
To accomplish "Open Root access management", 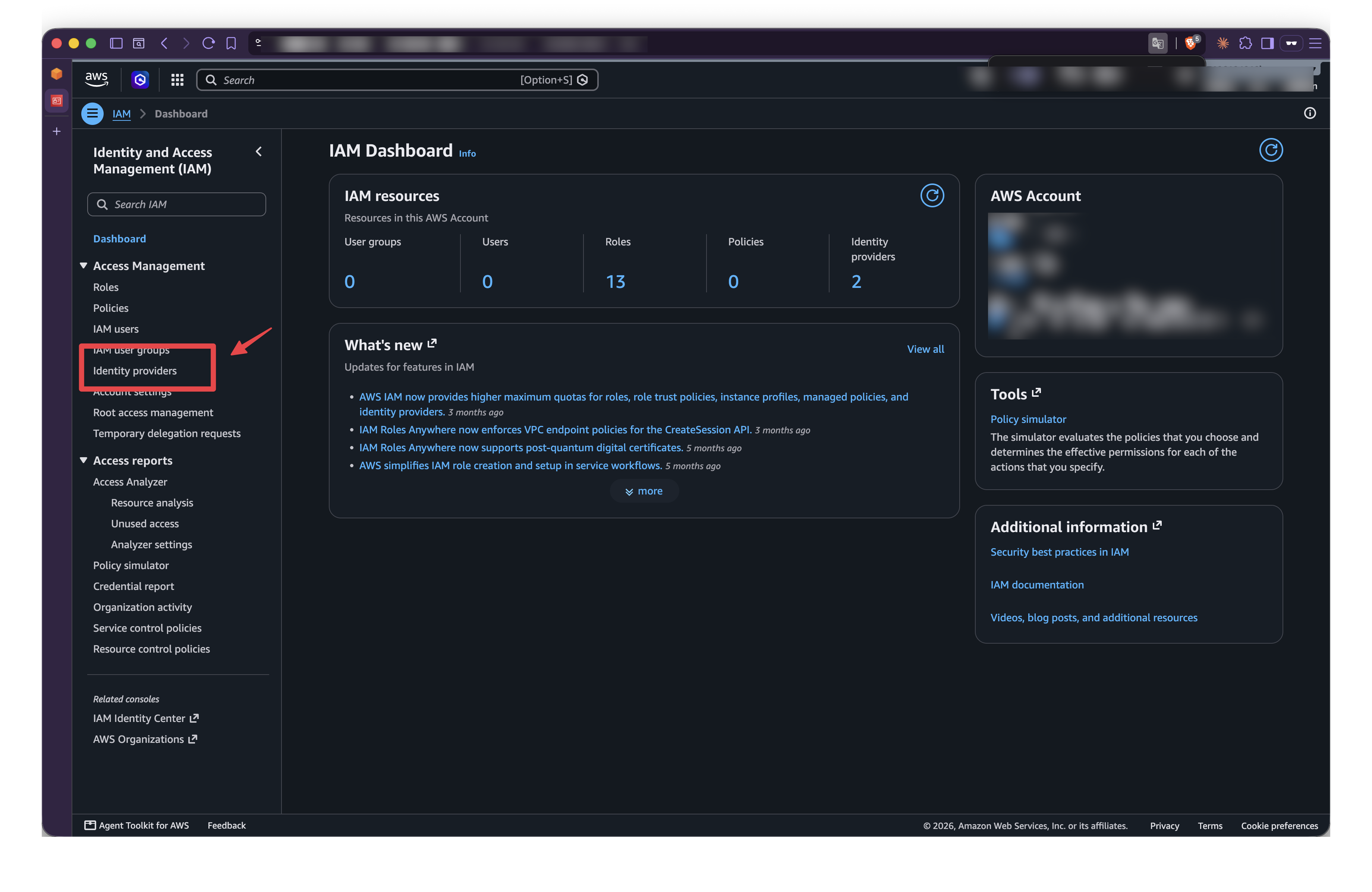I will (x=153, y=412).
